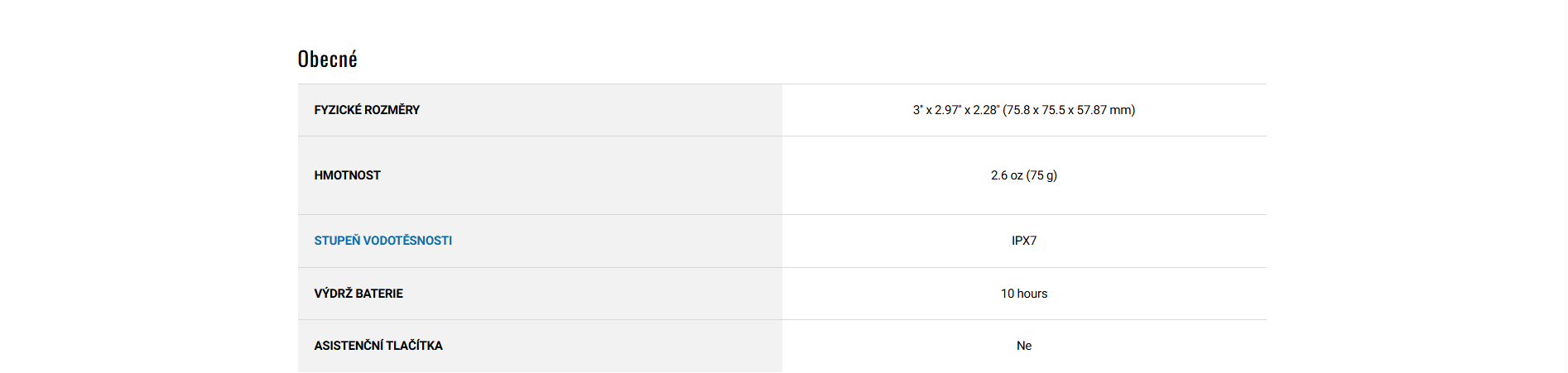Select the Ne value for assistant buttons
The width and height of the screenshot is (1568, 373).
pyautogui.click(x=1024, y=346)
